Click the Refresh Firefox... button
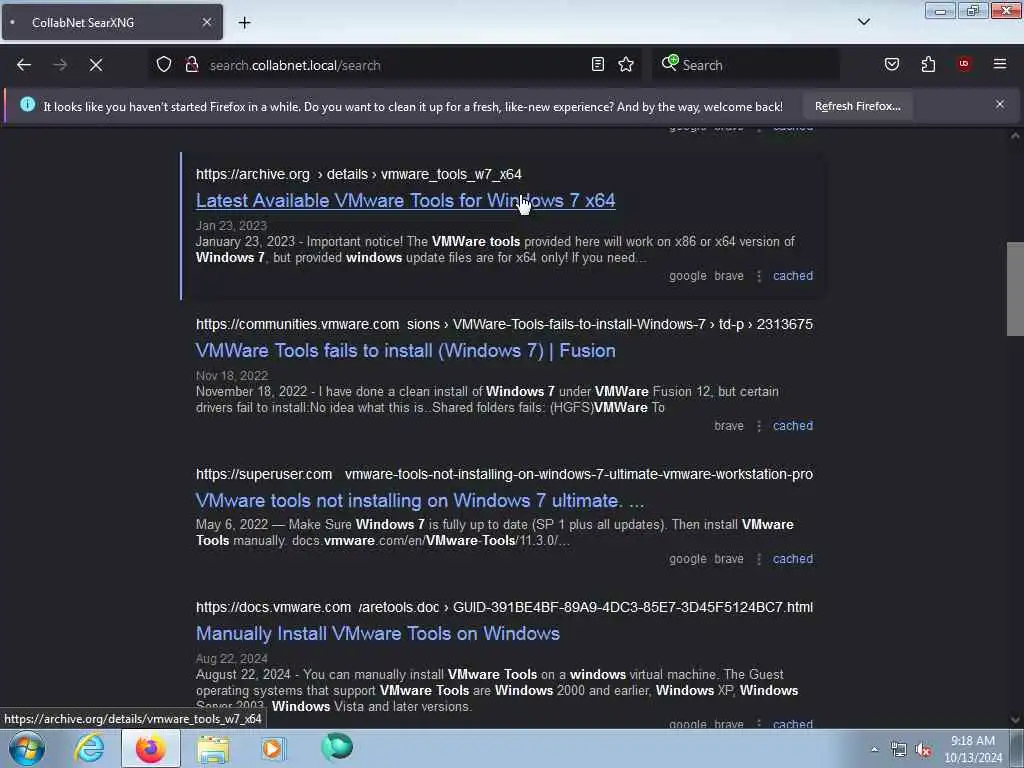This screenshot has height=768, width=1024. pos(857,106)
